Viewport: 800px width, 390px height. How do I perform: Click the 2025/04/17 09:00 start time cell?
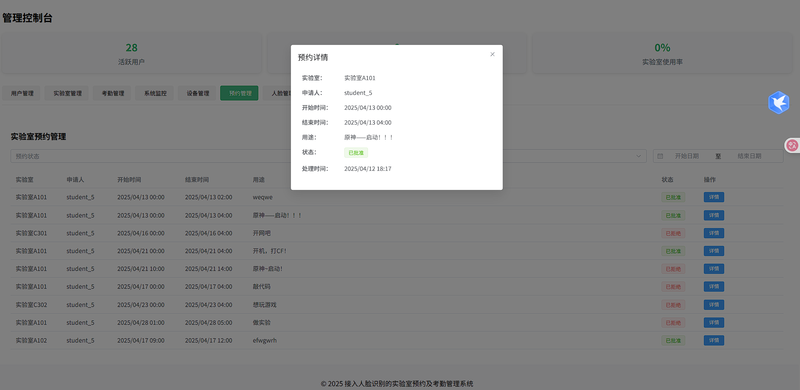click(141, 340)
